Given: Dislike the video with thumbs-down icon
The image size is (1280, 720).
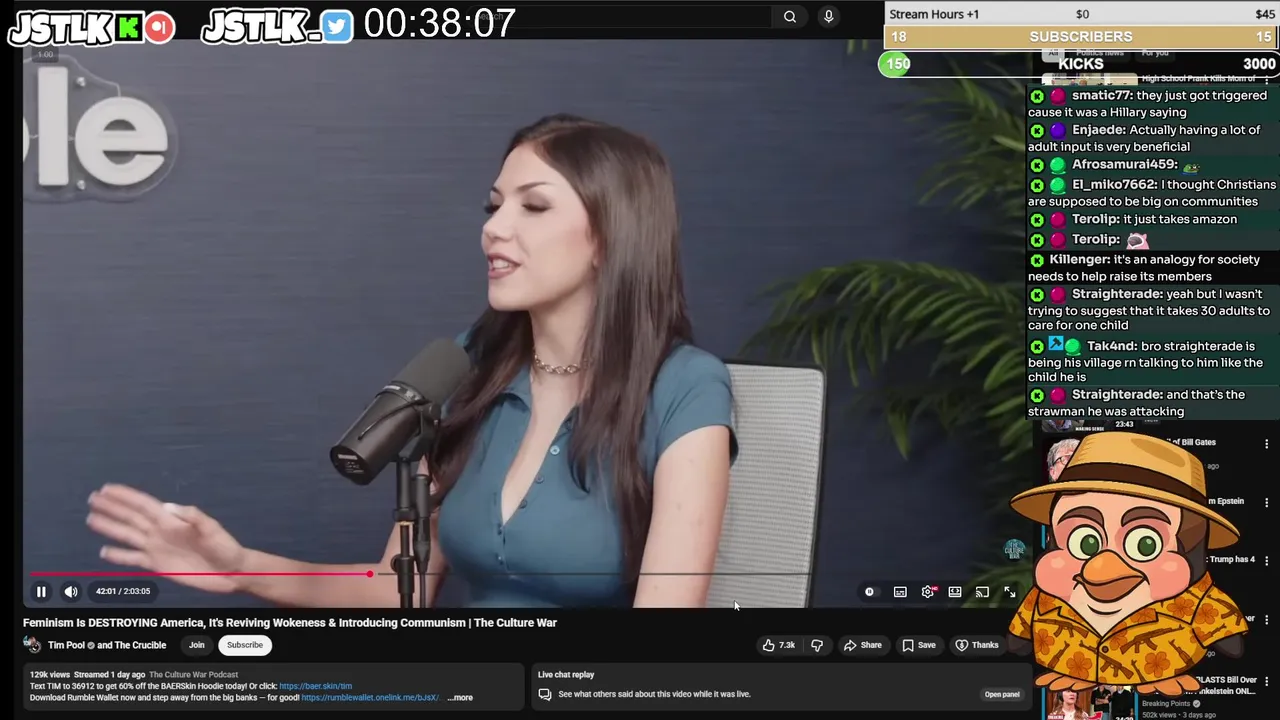Looking at the screenshot, I should pyautogui.click(x=817, y=645).
